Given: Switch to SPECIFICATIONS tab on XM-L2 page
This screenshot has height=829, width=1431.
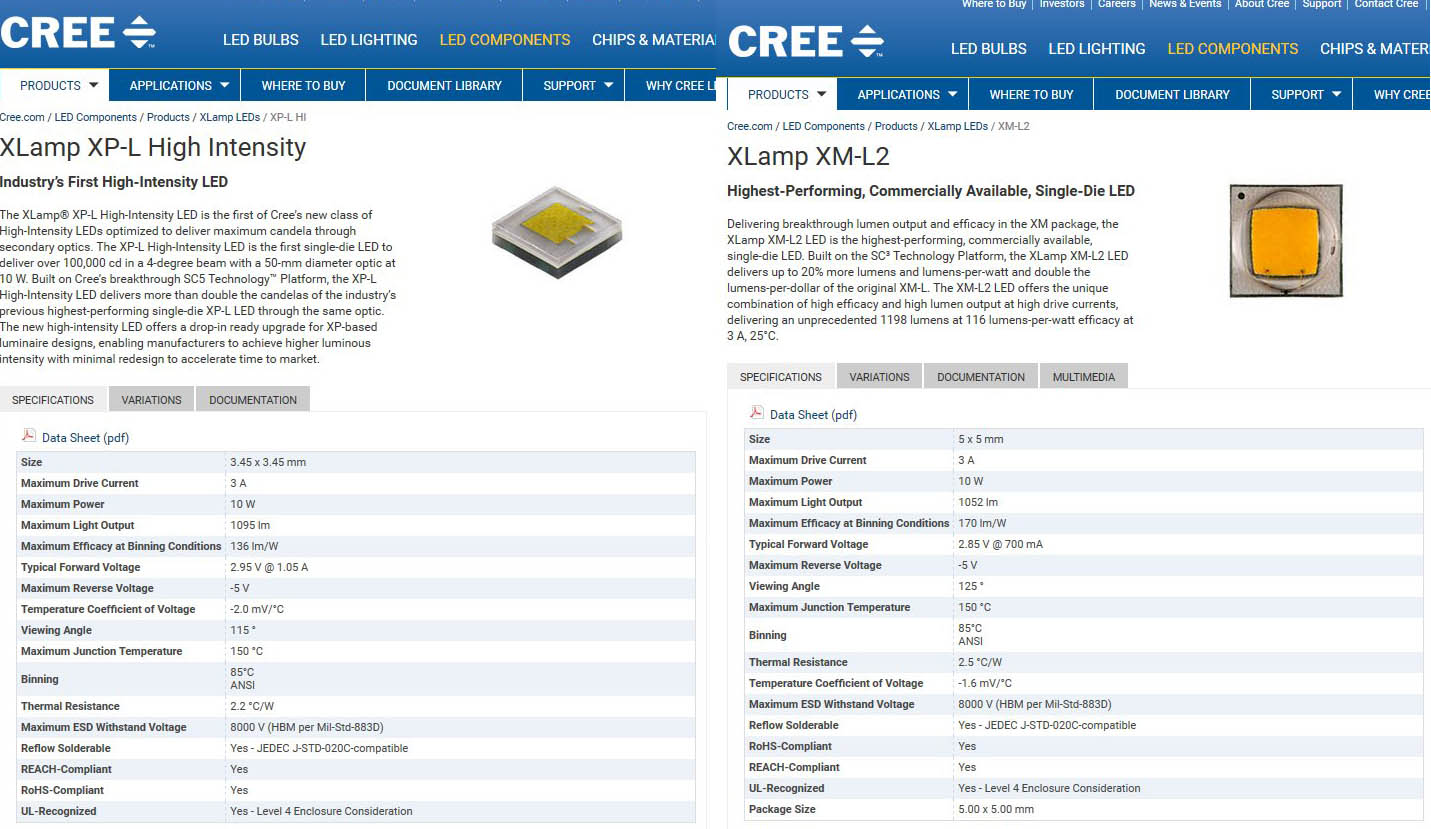Looking at the screenshot, I should (x=781, y=377).
